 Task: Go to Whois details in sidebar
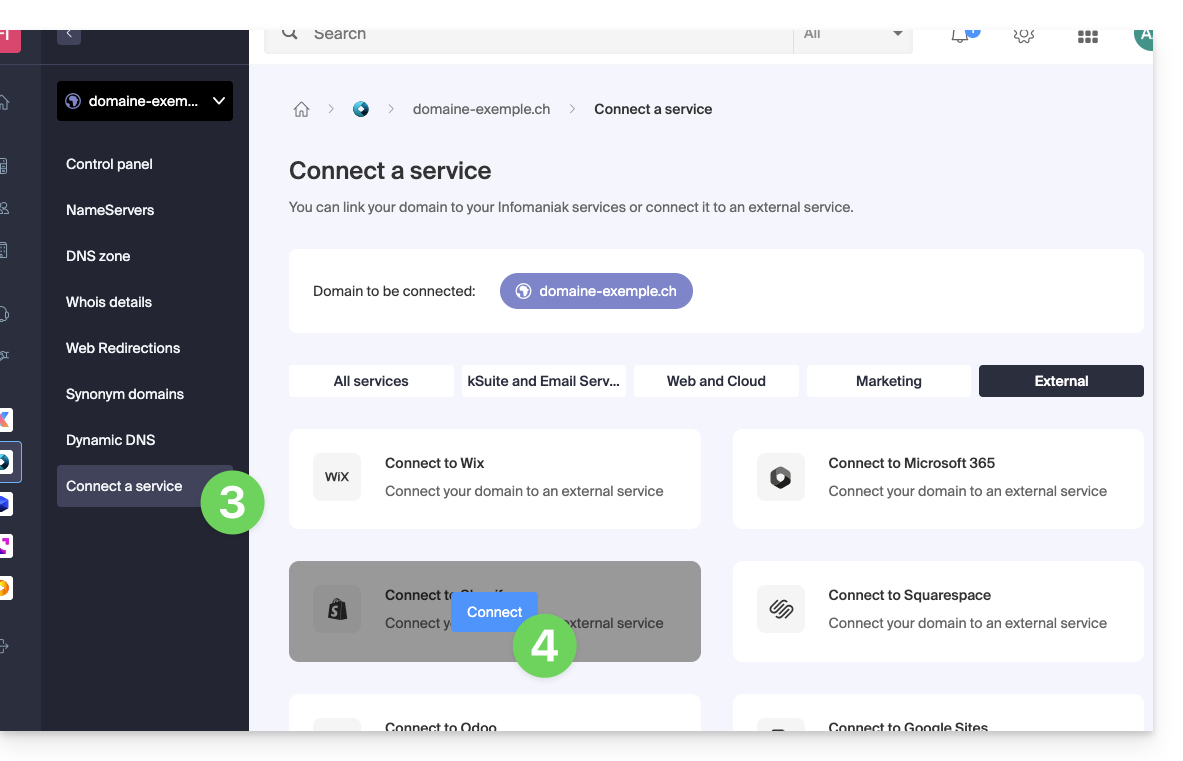pyautogui.click(x=109, y=302)
